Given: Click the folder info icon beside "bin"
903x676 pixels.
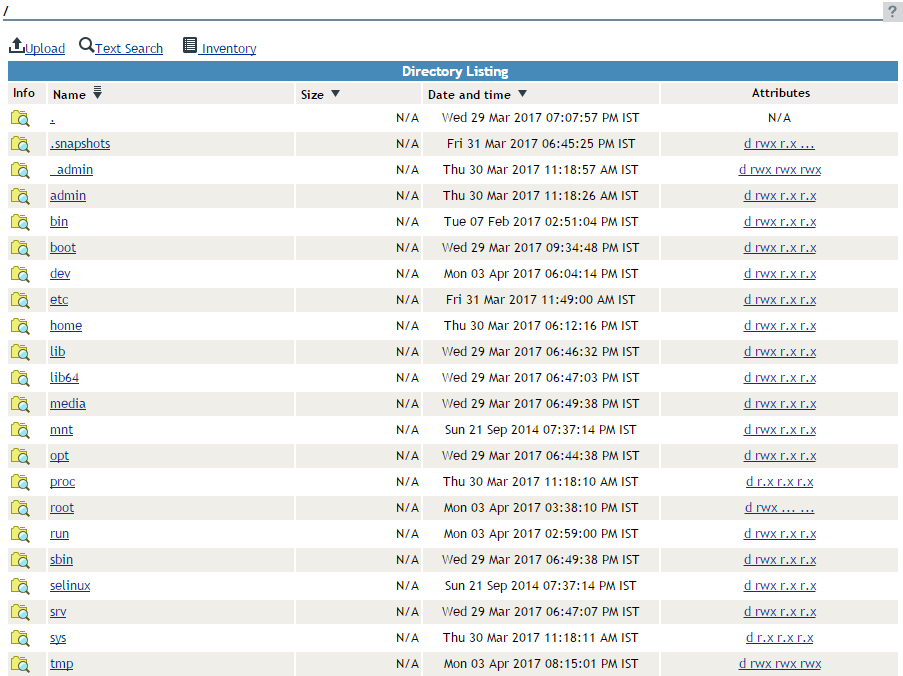Looking at the screenshot, I should tap(20, 221).
